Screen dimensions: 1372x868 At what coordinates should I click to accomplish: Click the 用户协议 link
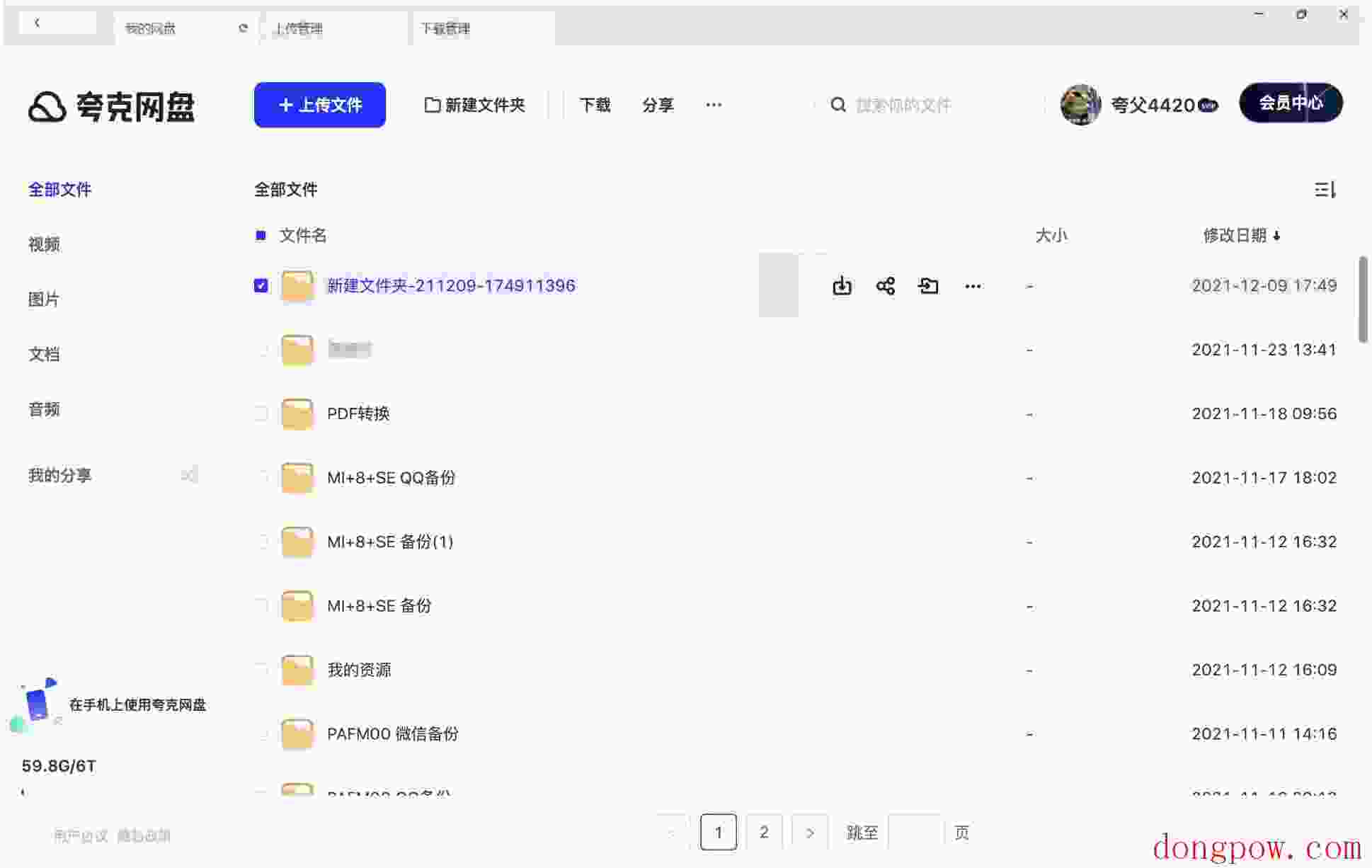click(x=81, y=835)
